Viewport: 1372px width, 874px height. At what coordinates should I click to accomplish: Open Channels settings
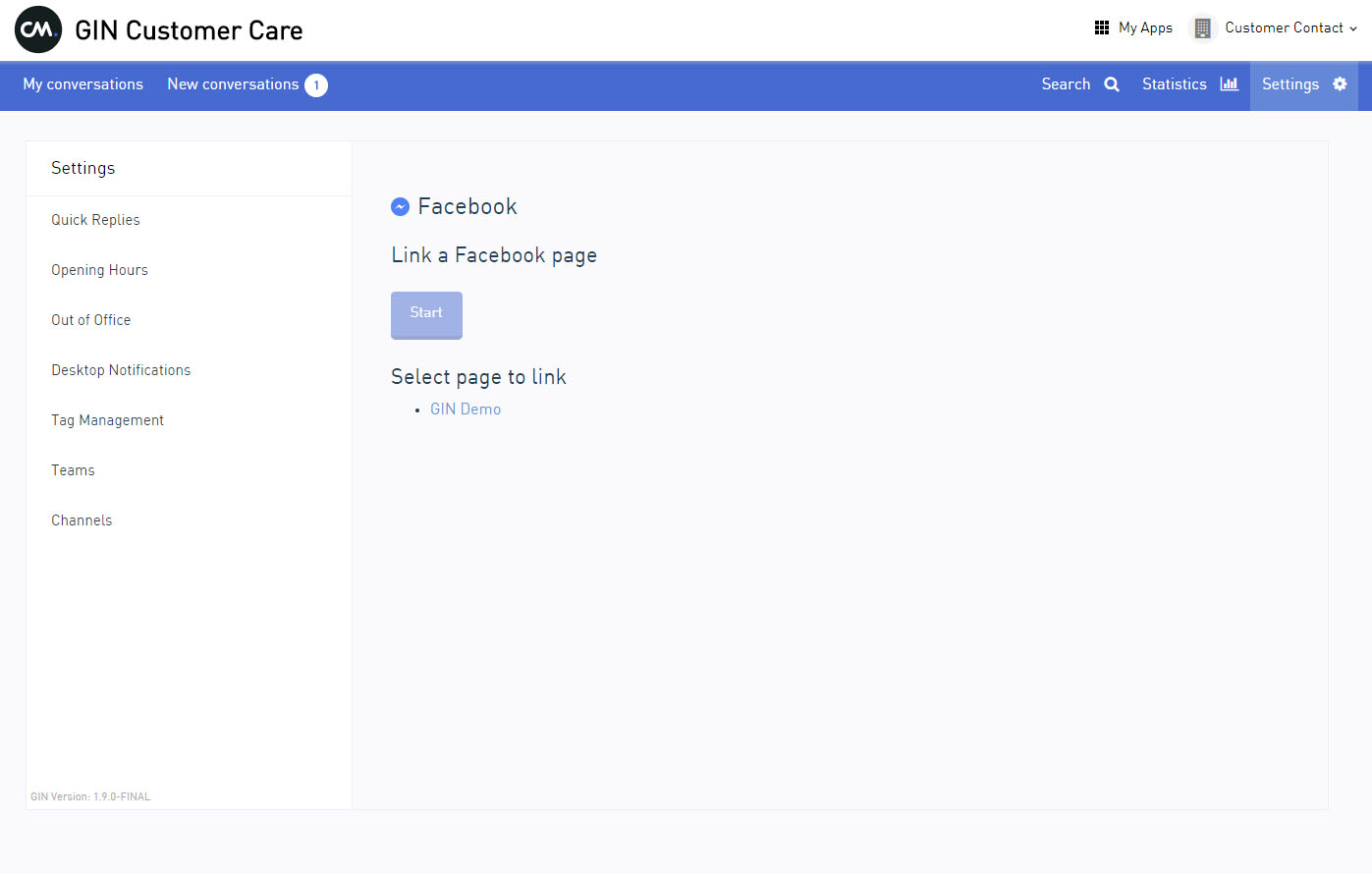coord(82,520)
